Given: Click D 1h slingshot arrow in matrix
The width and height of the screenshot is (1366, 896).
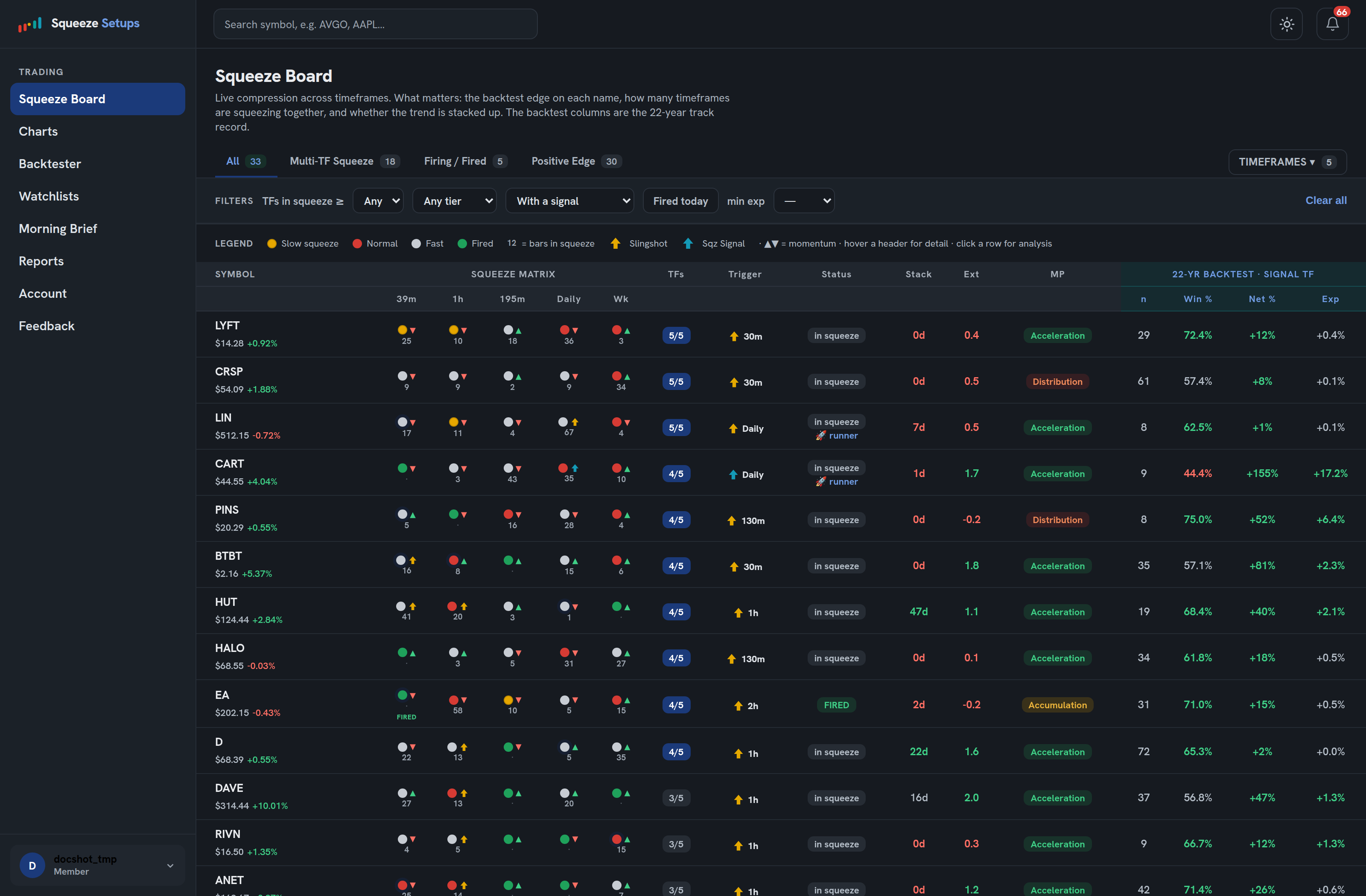Looking at the screenshot, I should coord(464,747).
